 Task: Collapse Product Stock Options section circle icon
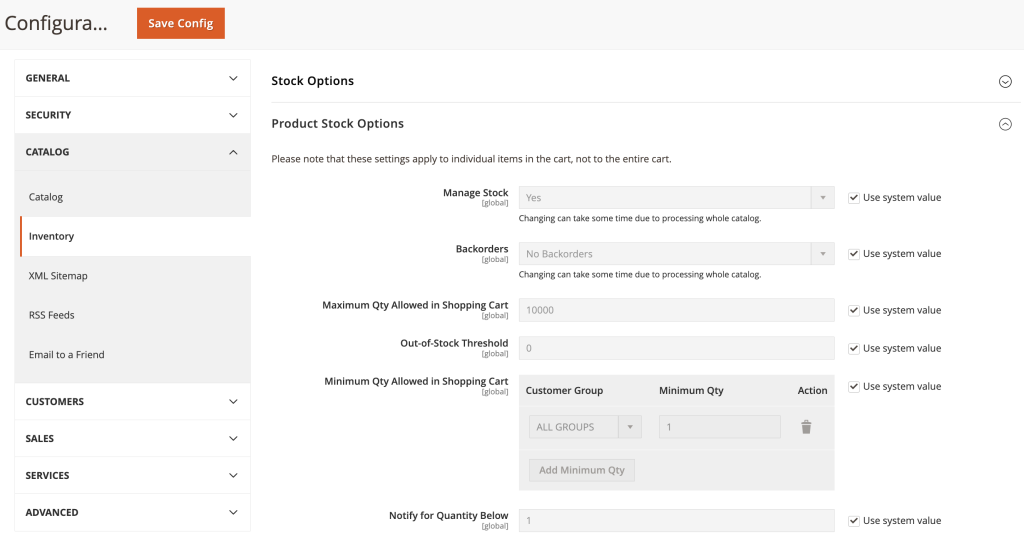point(1005,124)
